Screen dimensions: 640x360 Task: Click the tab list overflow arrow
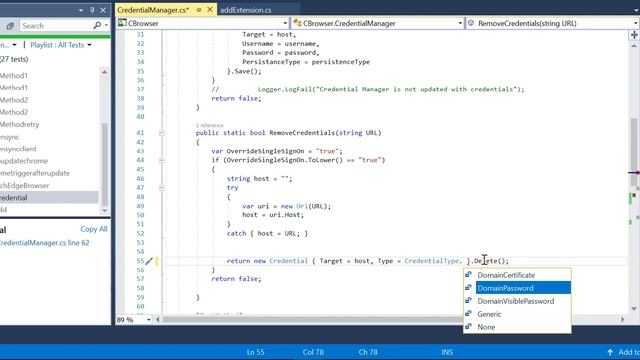click(x=636, y=11)
